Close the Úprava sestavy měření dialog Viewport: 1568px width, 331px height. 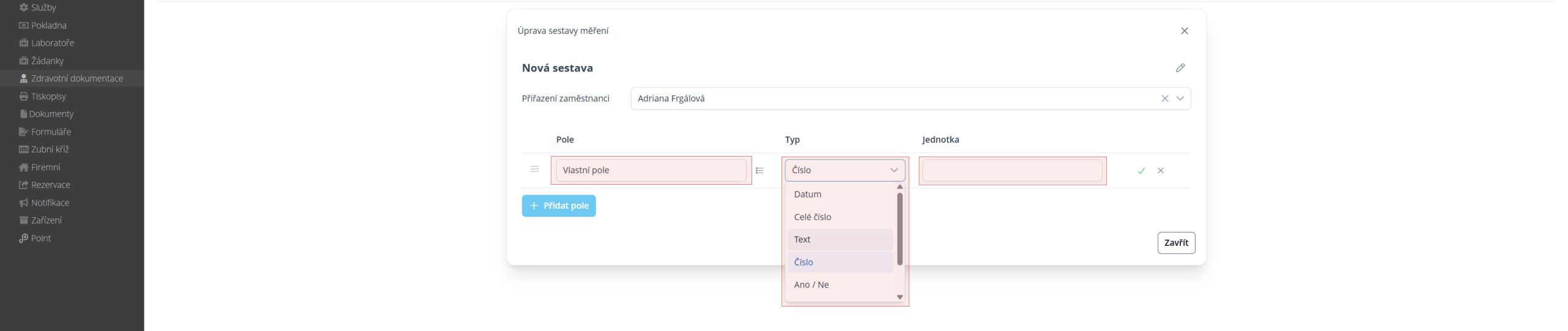click(1184, 31)
